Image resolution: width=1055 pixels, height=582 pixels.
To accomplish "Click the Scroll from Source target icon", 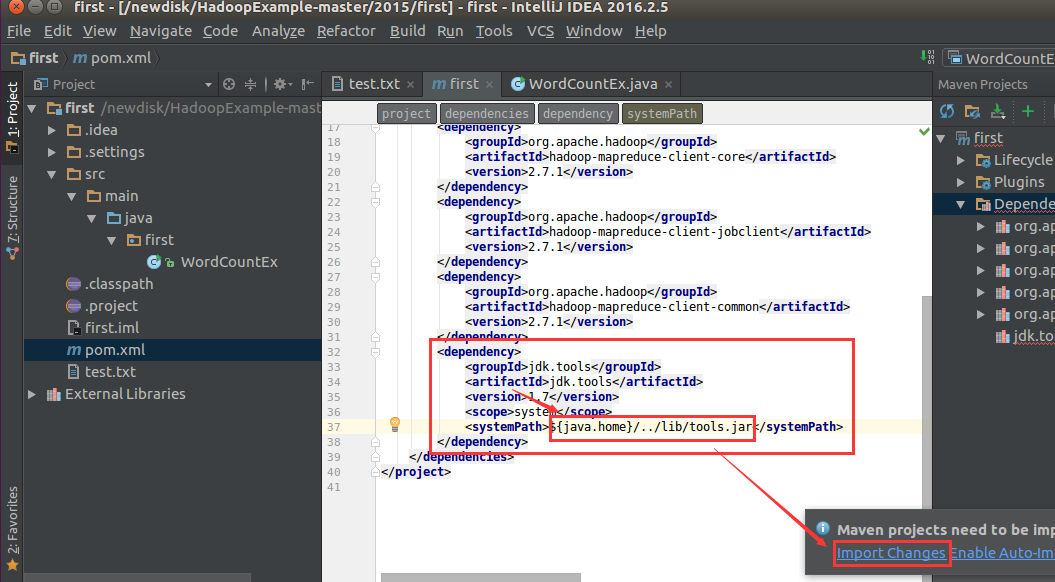I will tap(229, 84).
